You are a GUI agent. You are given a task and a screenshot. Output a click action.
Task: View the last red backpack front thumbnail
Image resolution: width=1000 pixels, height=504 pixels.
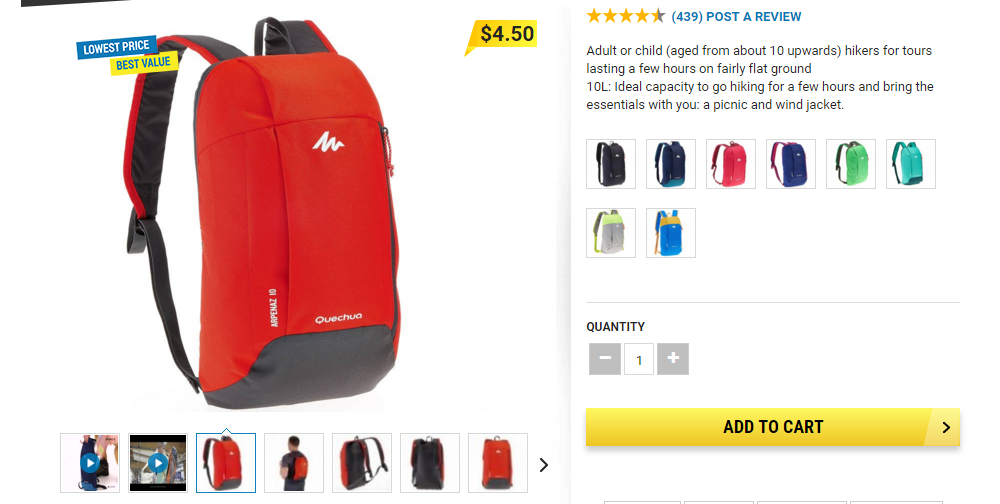tap(498, 463)
